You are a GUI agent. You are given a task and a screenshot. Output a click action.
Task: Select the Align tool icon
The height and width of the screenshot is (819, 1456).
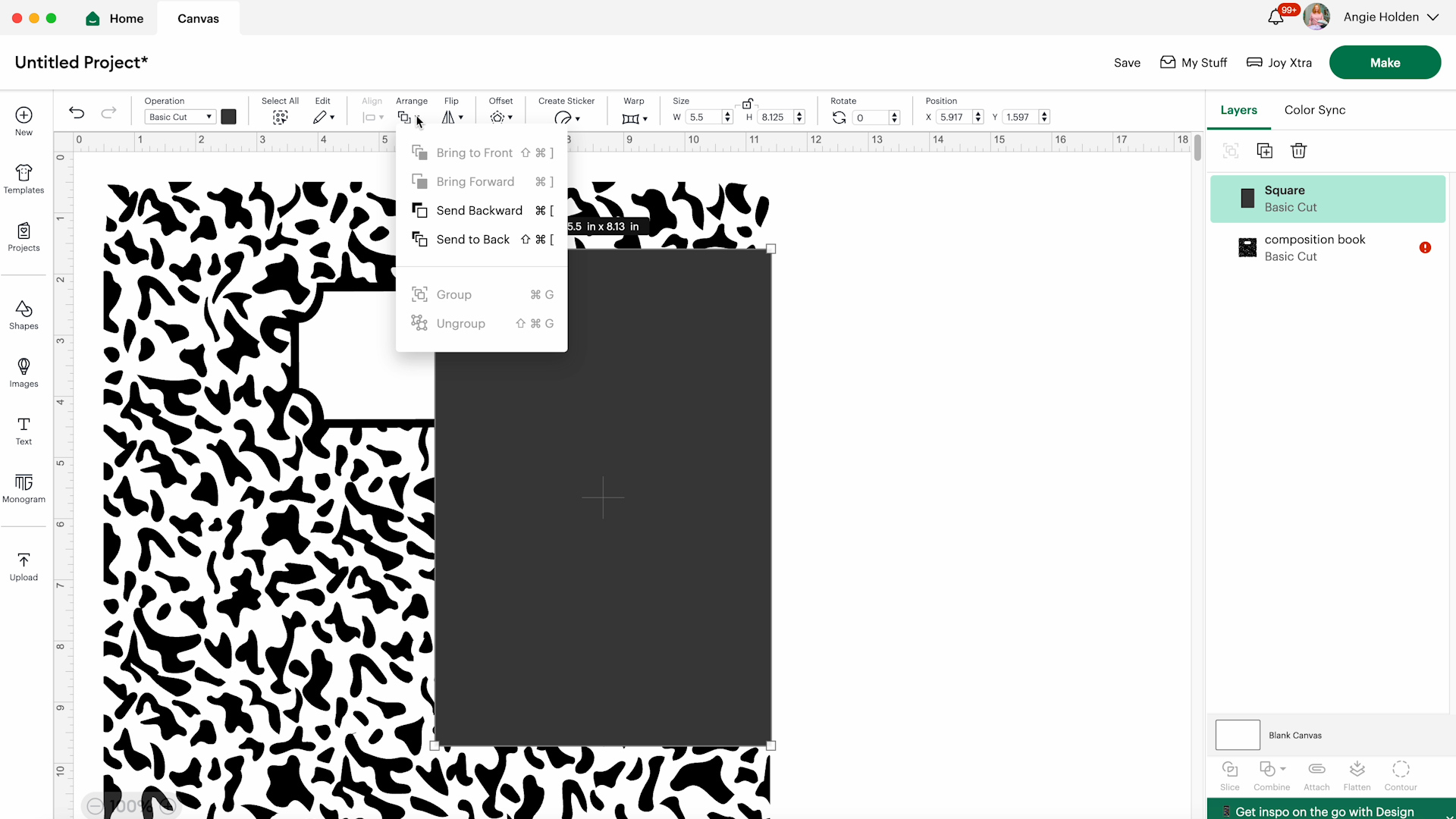[370, 117]
